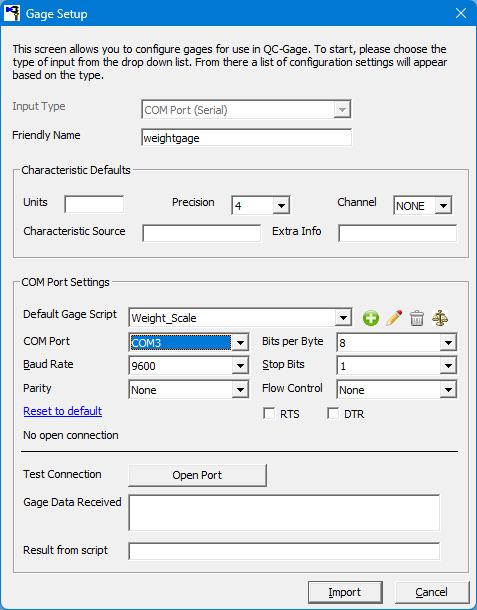
Task: Click the Cancel button
Action: [x=431, y=592]
